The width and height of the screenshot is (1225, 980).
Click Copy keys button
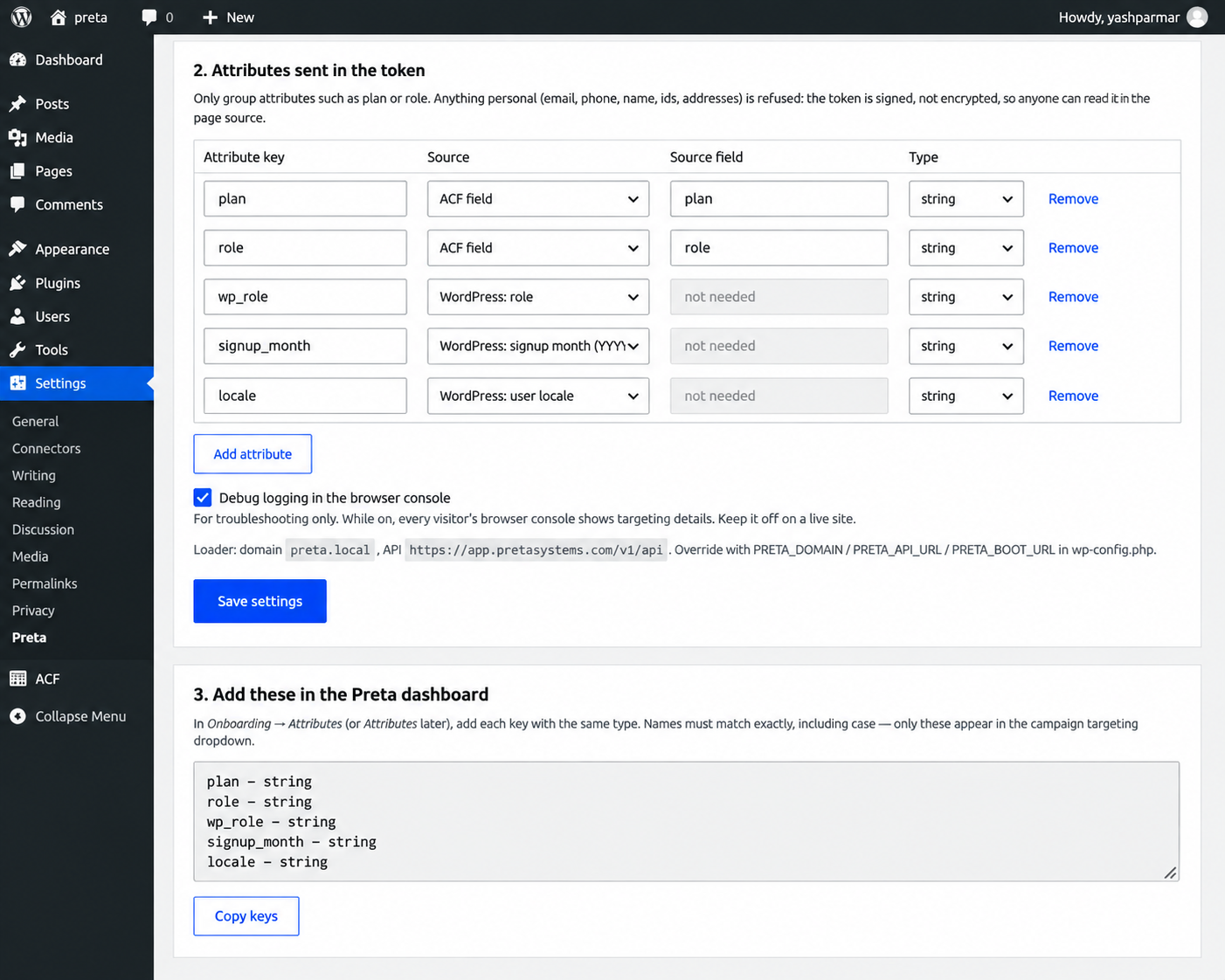[246, 916]
